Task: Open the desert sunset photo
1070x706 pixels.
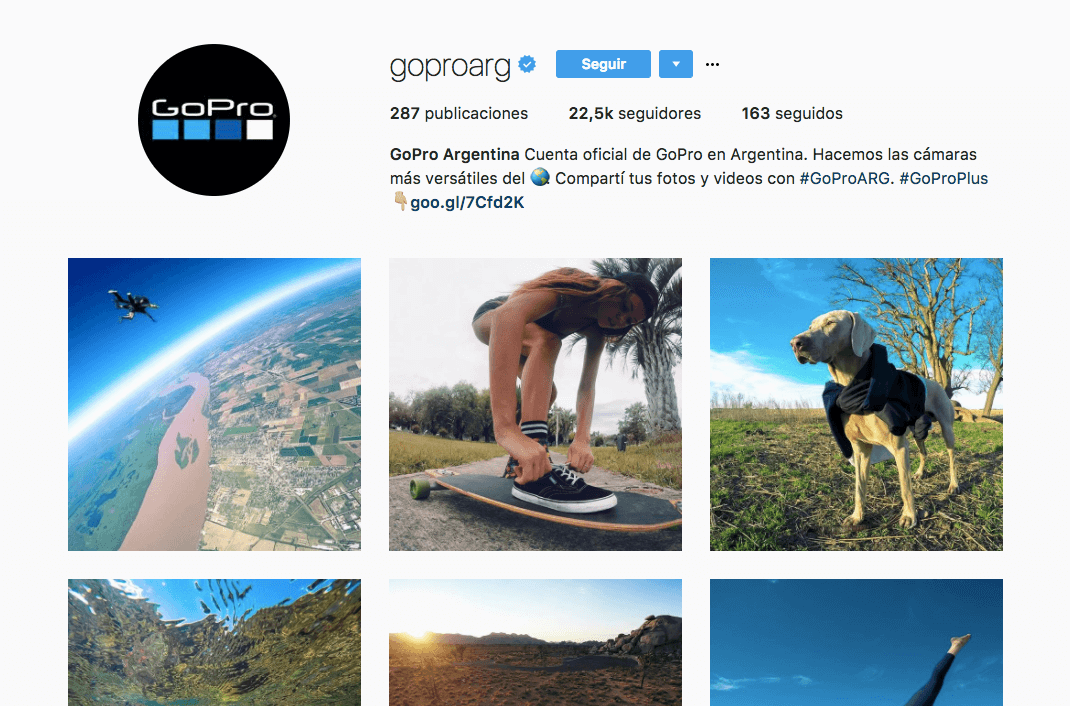Action: pyautogui.click(x=535, y=643)
